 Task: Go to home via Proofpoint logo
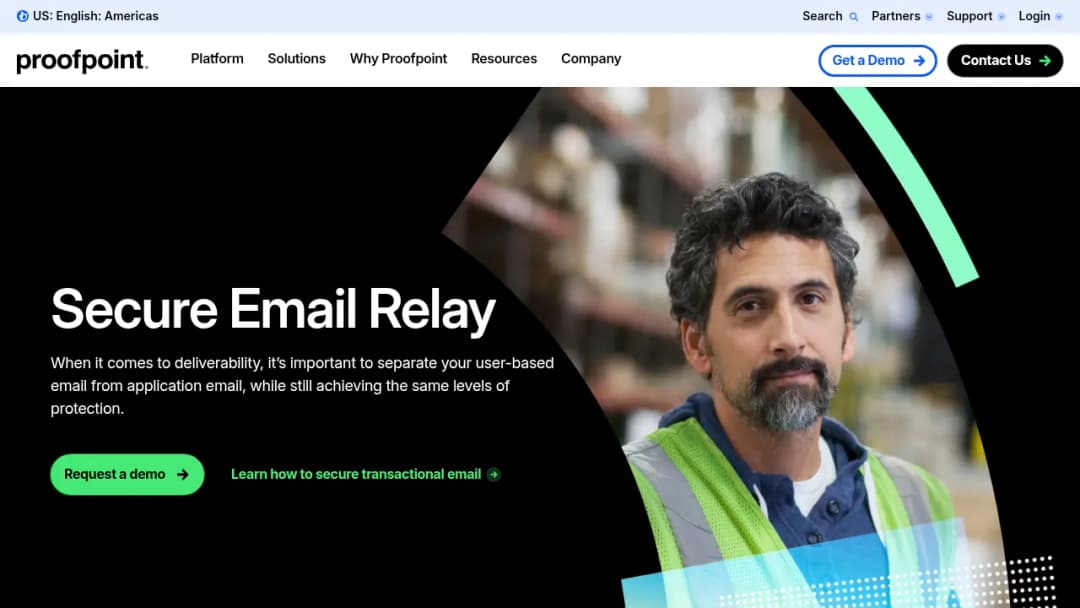(x=82, y=61)
